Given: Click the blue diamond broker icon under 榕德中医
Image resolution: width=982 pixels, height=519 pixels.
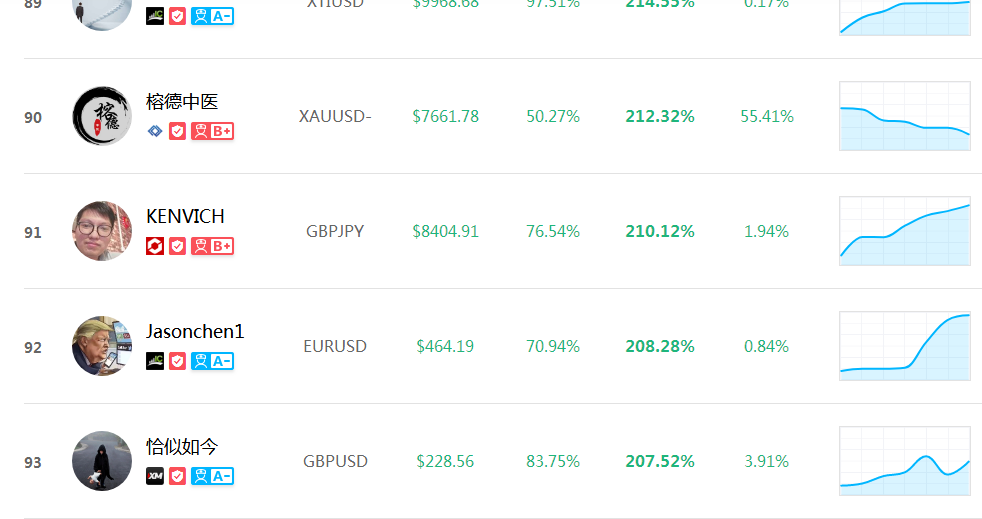Looking at the screenshot, I should [155, 131].
